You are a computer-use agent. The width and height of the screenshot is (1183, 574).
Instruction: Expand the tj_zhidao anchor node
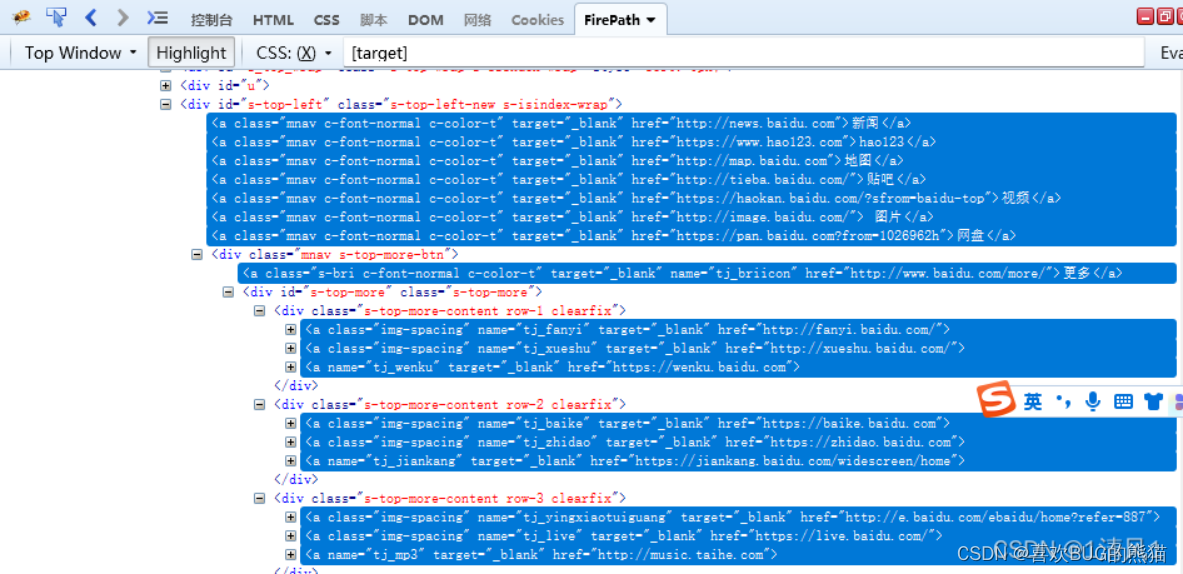290,442
